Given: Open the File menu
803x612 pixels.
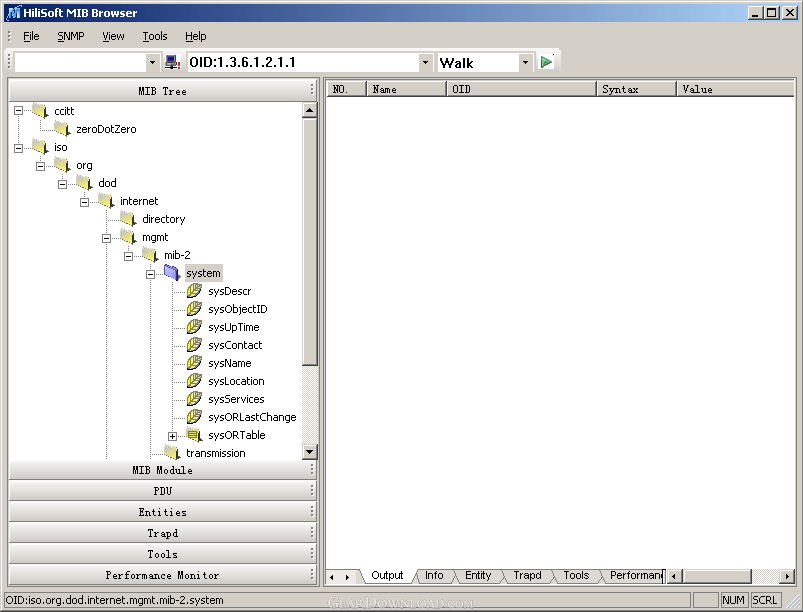Looking at the screenshot, I should tap(31, 36).
